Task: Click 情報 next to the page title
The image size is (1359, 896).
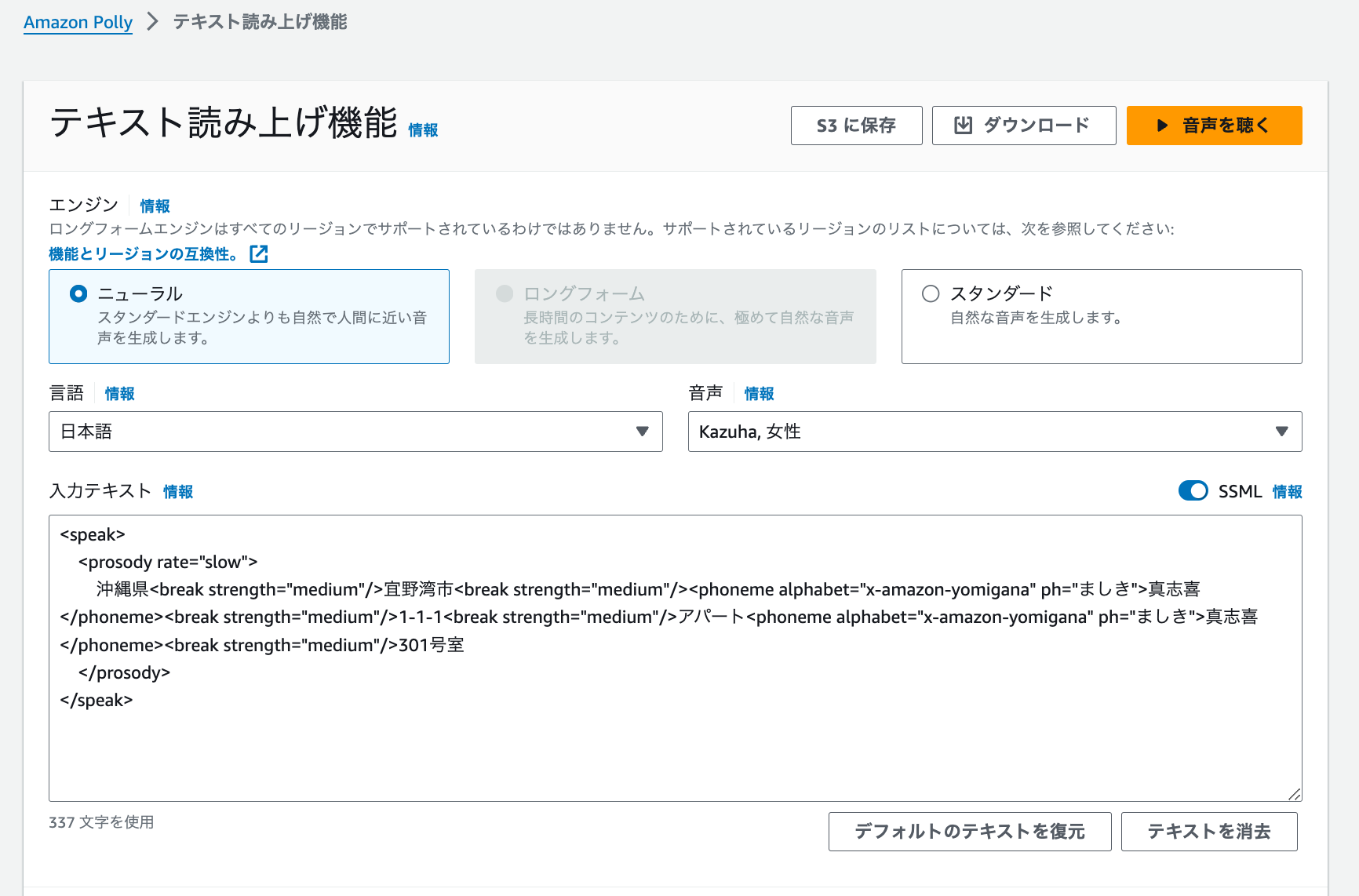Action: pyautogui.click(x=424, y=131)
